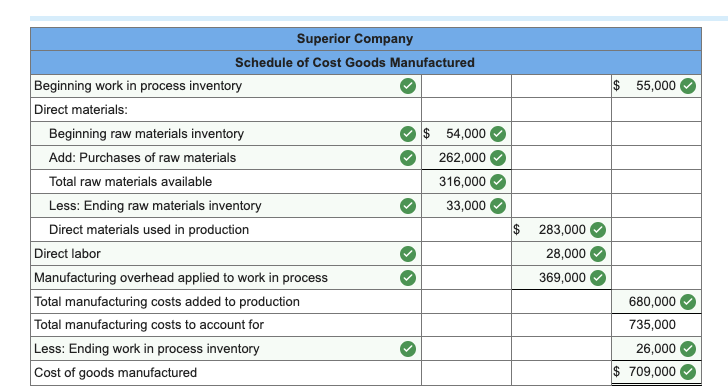Click the checkmark beside 680,000 total
728x391 pixels.
(688, 302)
